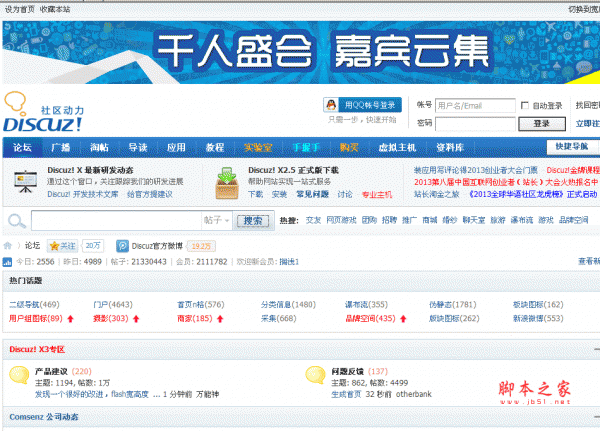Click the 登录 login button

click(542, 124)
